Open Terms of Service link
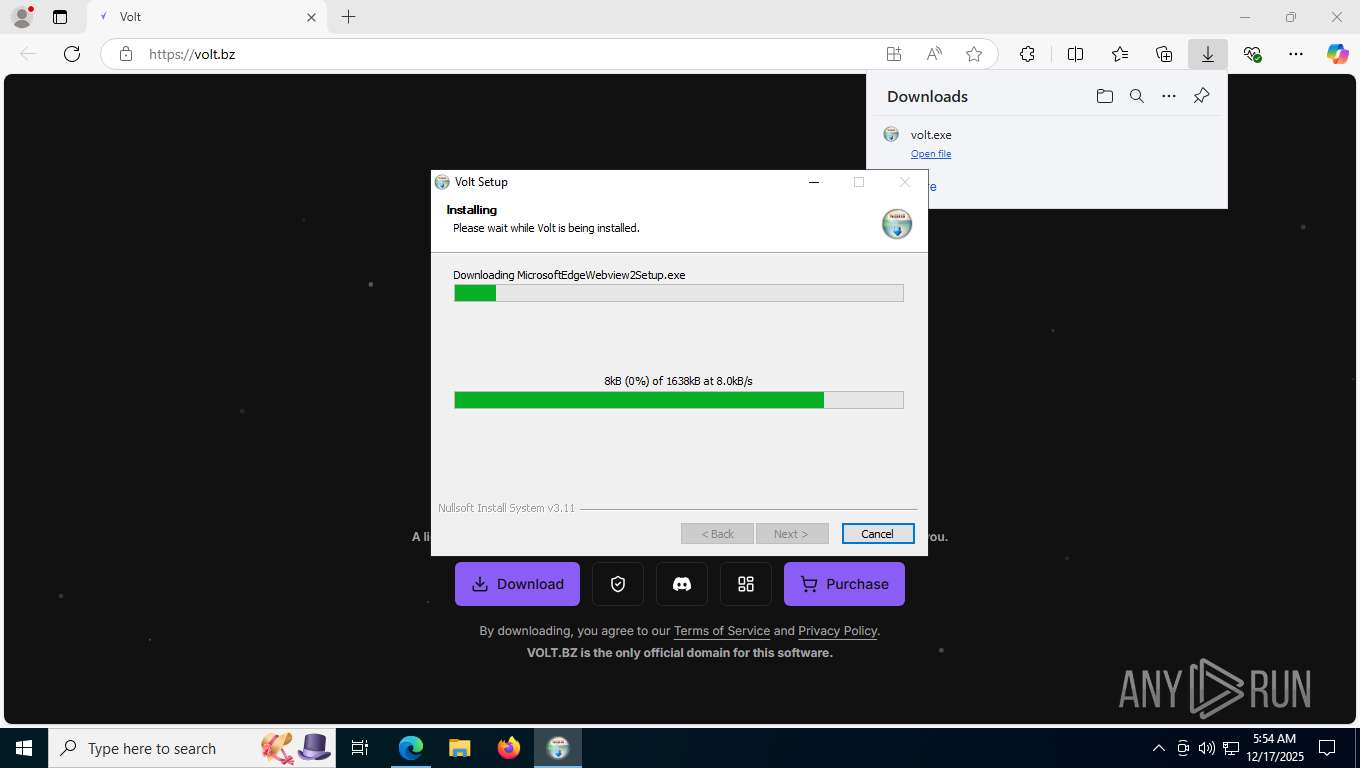This screenshot has height=768, width=1360. pos(722,631)
